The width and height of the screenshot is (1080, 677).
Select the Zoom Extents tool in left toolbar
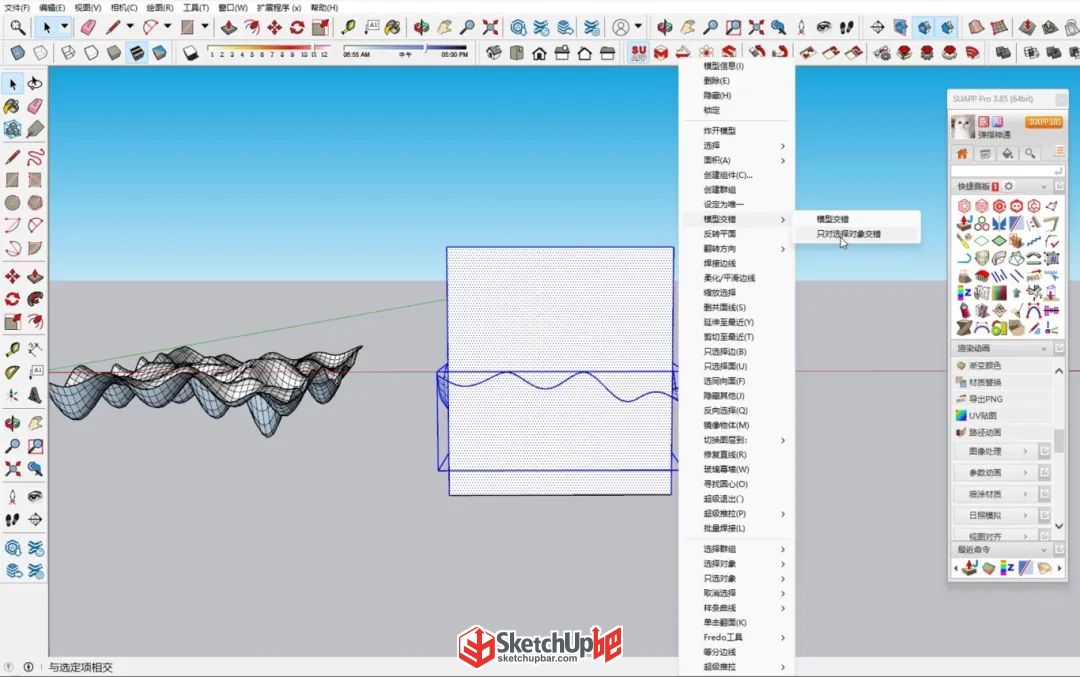12,469
